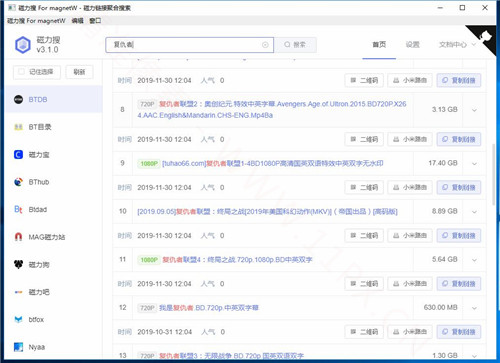Send result 8 to 小米路由
Image resolution: width=500 pixels, height=363 pixels.
click(410, 139)
